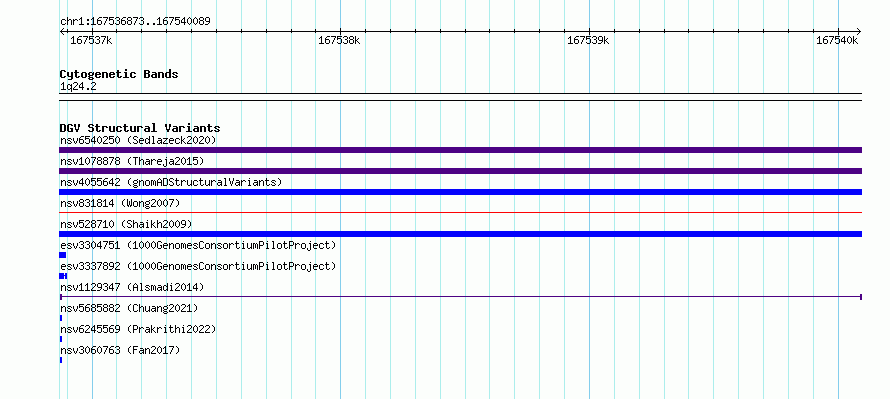This screenshot has height=399, width=890.
Task: Select the thin red nsv831814 variant line
Action: 460,213
